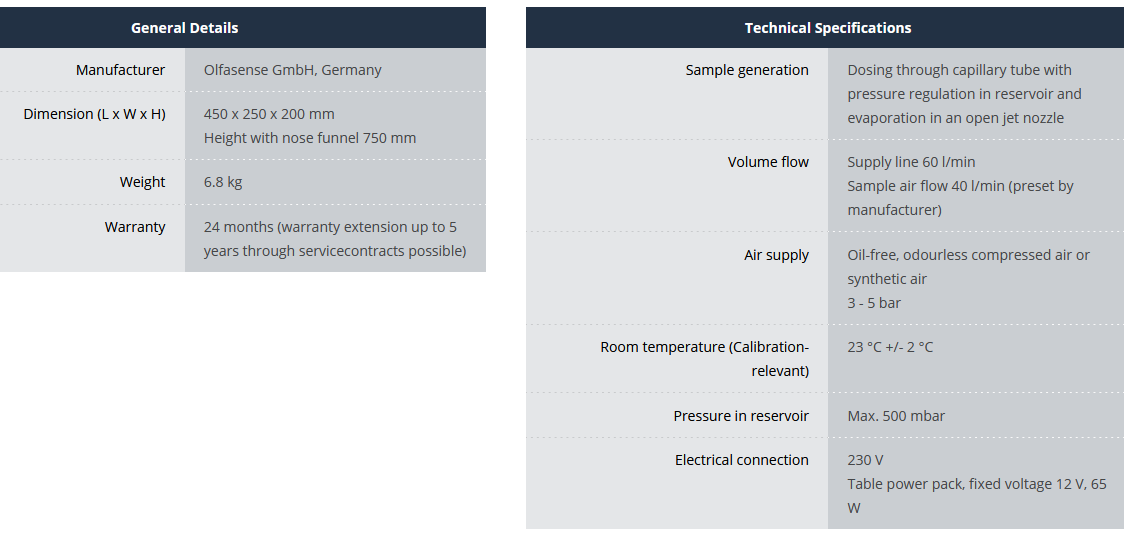This screenshot has height=557, width=1124.
Task: Click the 6.8 kg weight value
Action: coord(223,182)
